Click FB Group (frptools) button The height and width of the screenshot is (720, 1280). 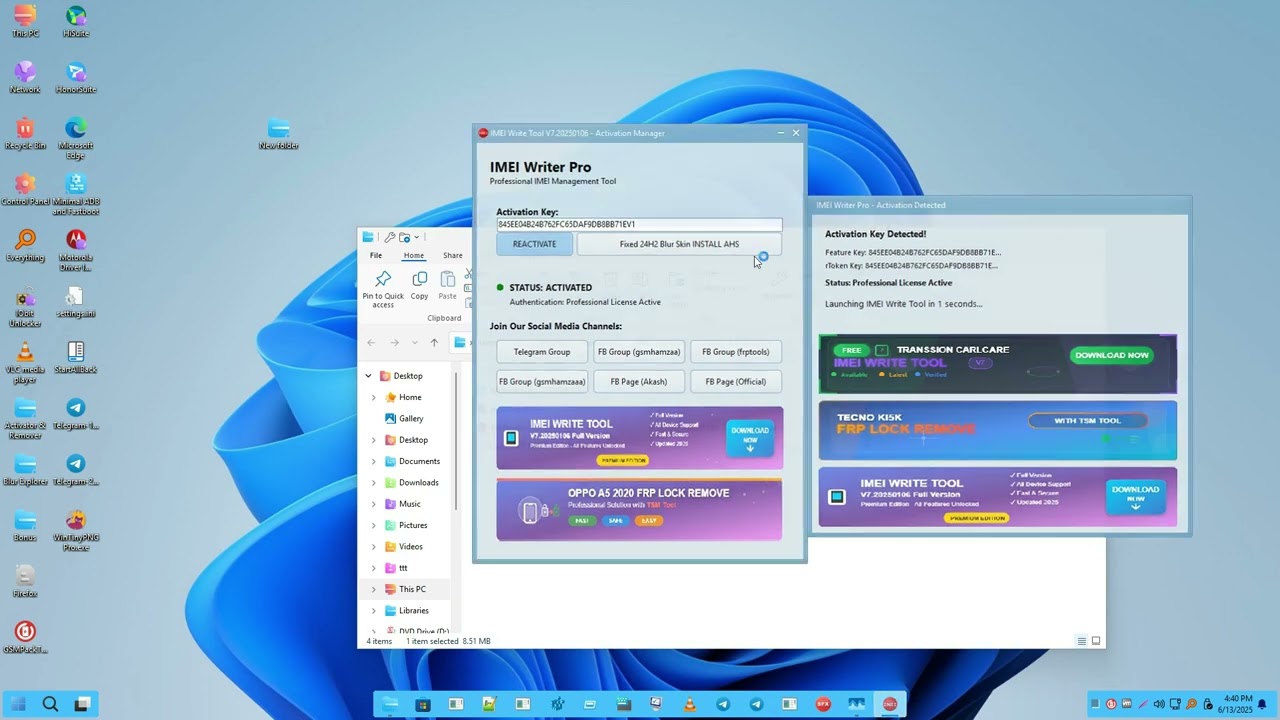[736, 352]
